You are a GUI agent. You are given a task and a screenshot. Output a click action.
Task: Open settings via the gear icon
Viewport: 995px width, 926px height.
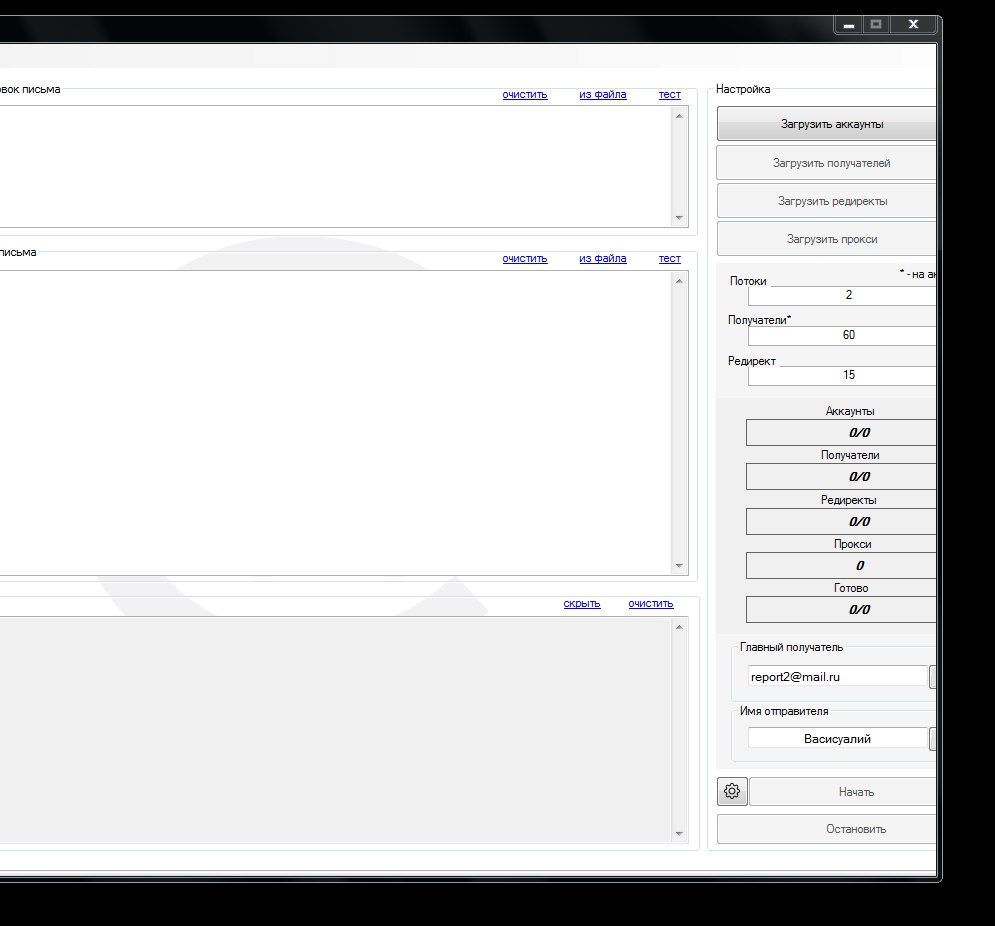click(732, 791)
